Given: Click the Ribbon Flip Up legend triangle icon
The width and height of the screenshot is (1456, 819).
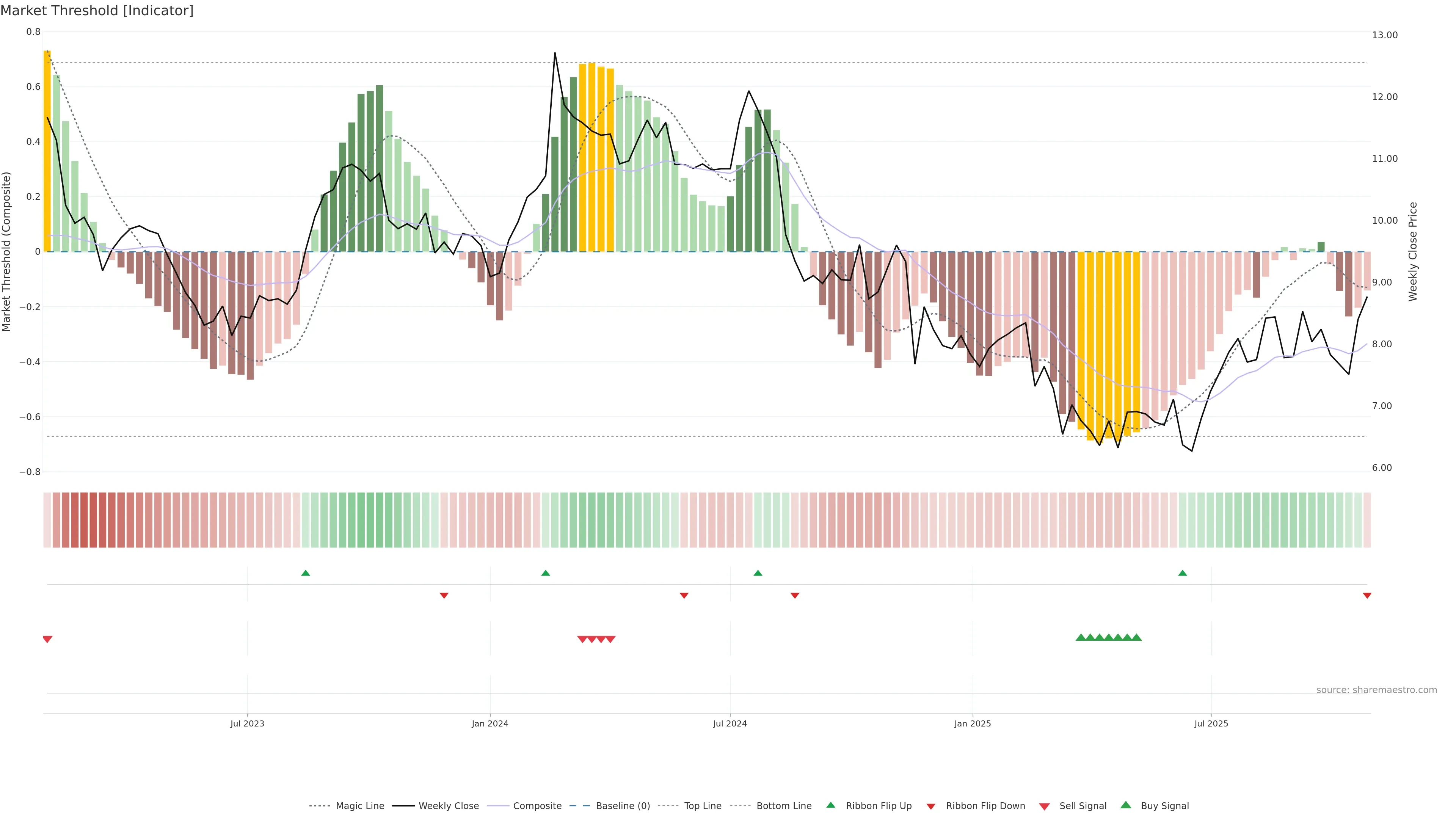Looking at the screenshot, I should tap(830, 805).
